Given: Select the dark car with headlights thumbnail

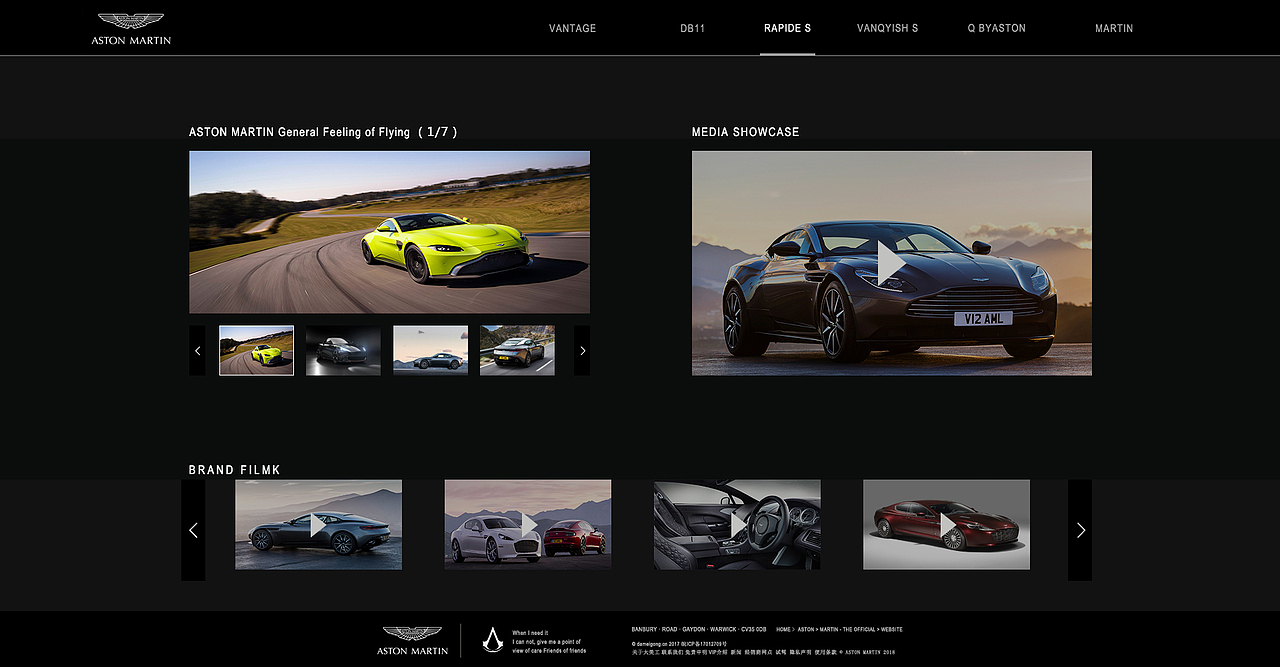Looking at the screenshot, I should click(x=343, y=351).
